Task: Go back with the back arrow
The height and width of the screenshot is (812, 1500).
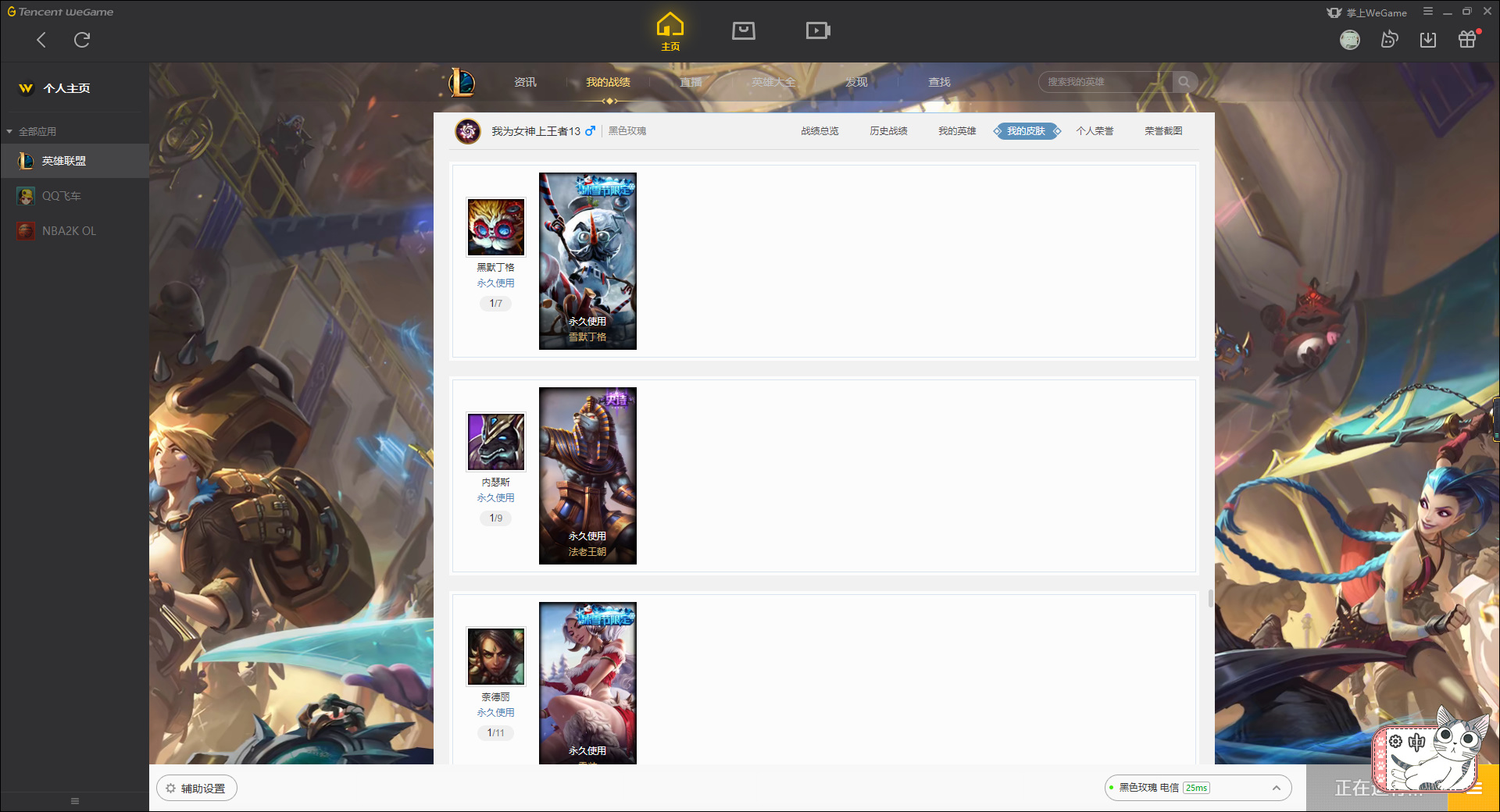Action: 41,40
